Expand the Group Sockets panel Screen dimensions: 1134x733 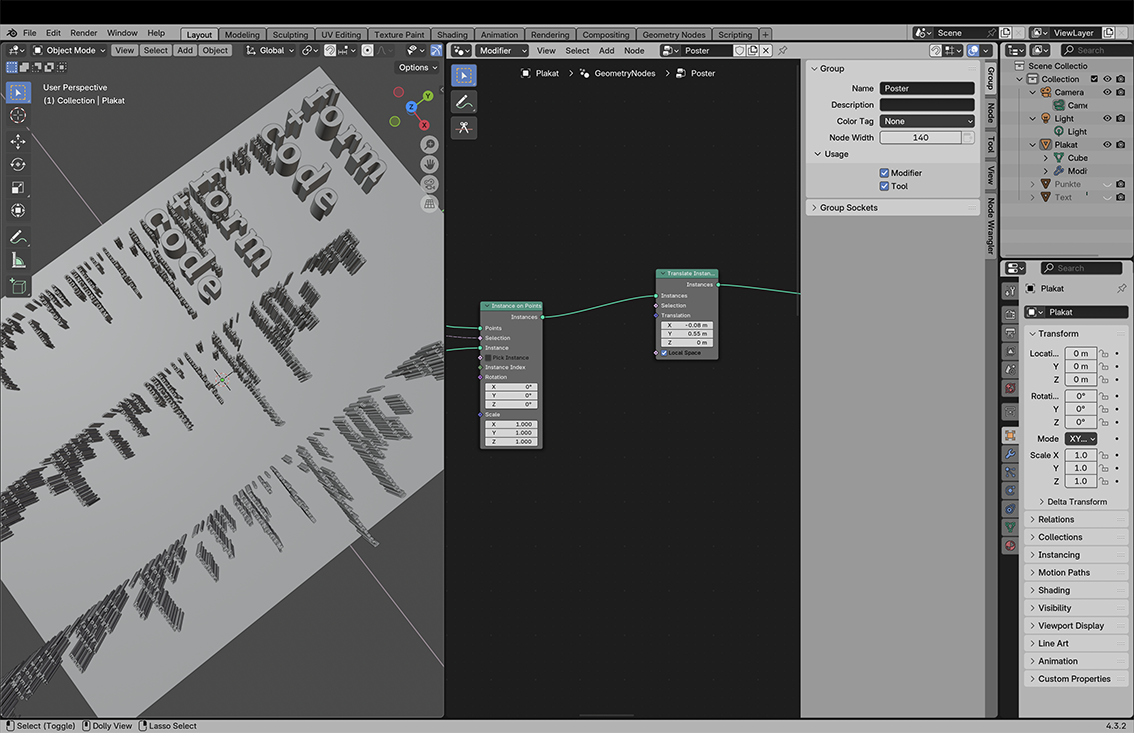(x=848, y=208)
